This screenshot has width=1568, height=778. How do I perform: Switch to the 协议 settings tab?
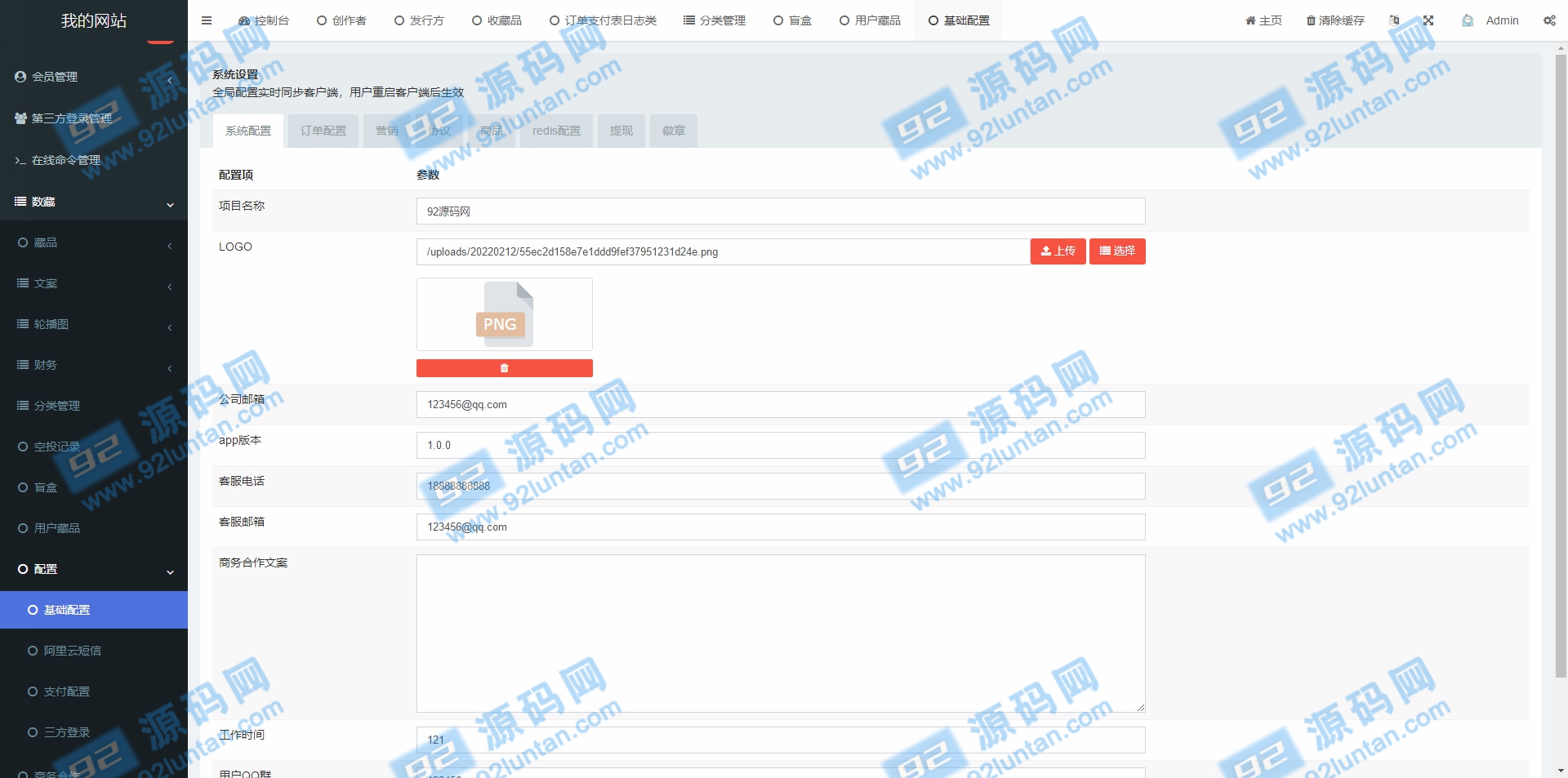(x=439, y=131)
